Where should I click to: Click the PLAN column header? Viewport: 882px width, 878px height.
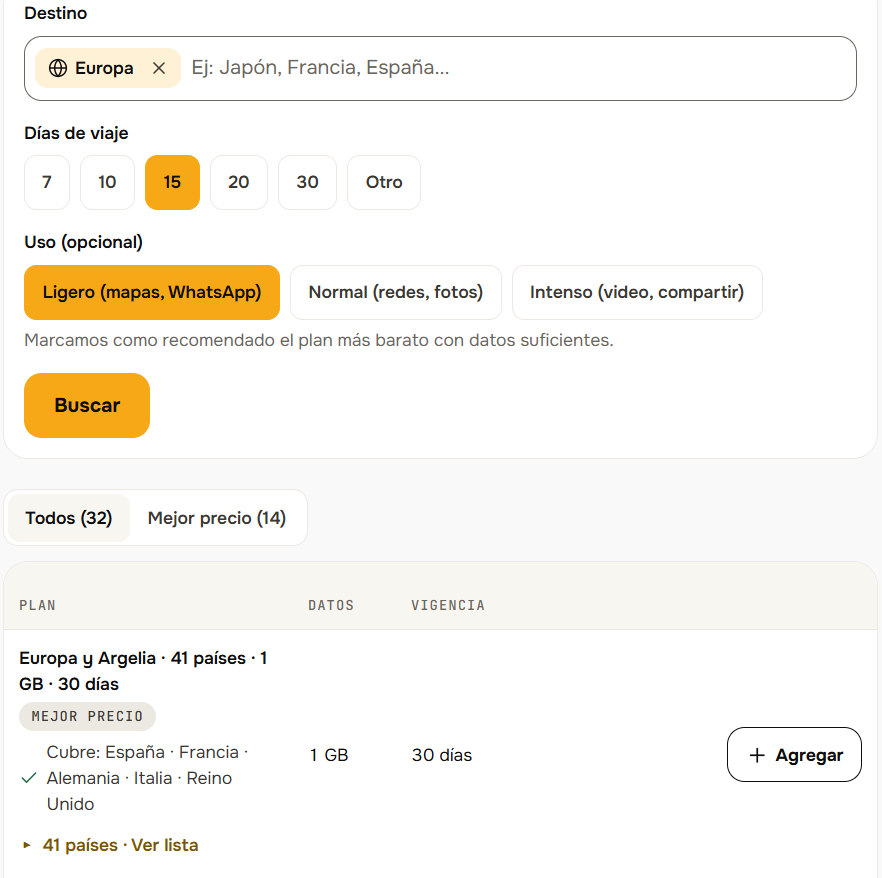tap(37, 605)
